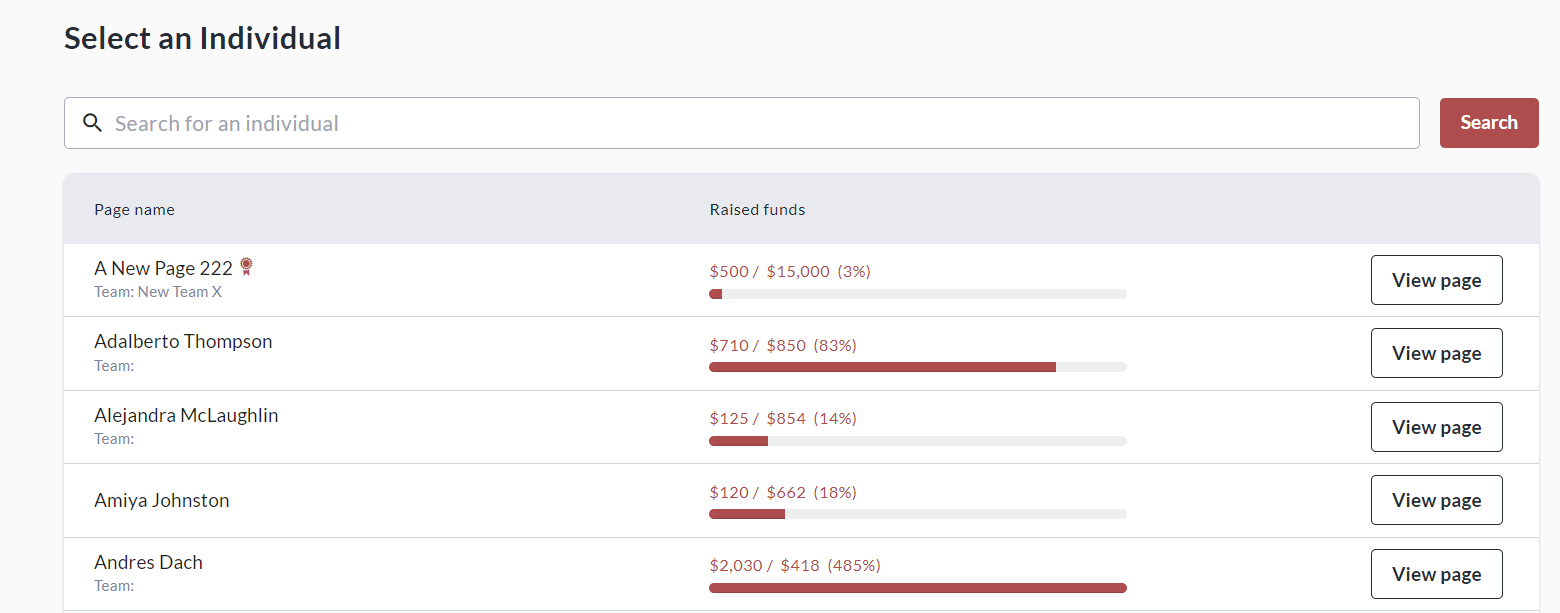Viewport: 1560px width, 613px height.
Task: Click Alejandra McLaughlin's 14% progress bar
Action: point(917,441)
